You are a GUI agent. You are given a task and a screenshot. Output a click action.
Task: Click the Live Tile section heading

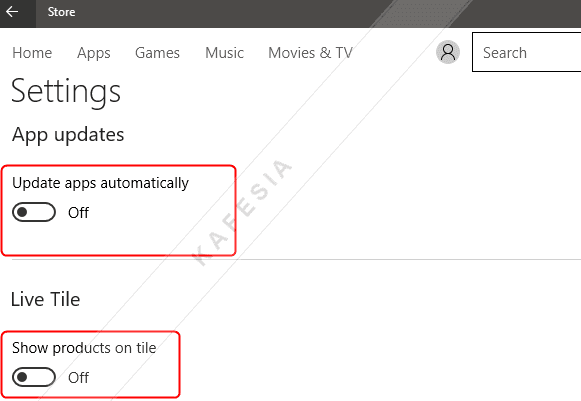tap(46, 299)
